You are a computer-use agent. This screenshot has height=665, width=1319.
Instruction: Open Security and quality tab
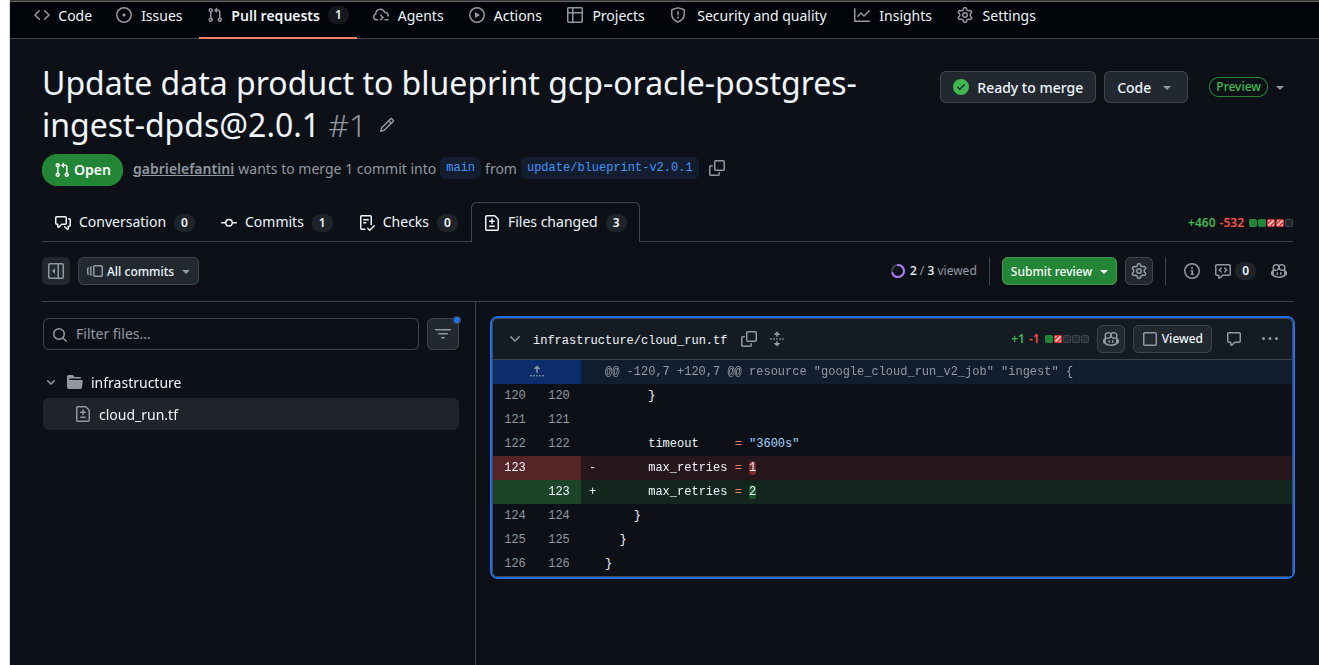tap(748, 16)
